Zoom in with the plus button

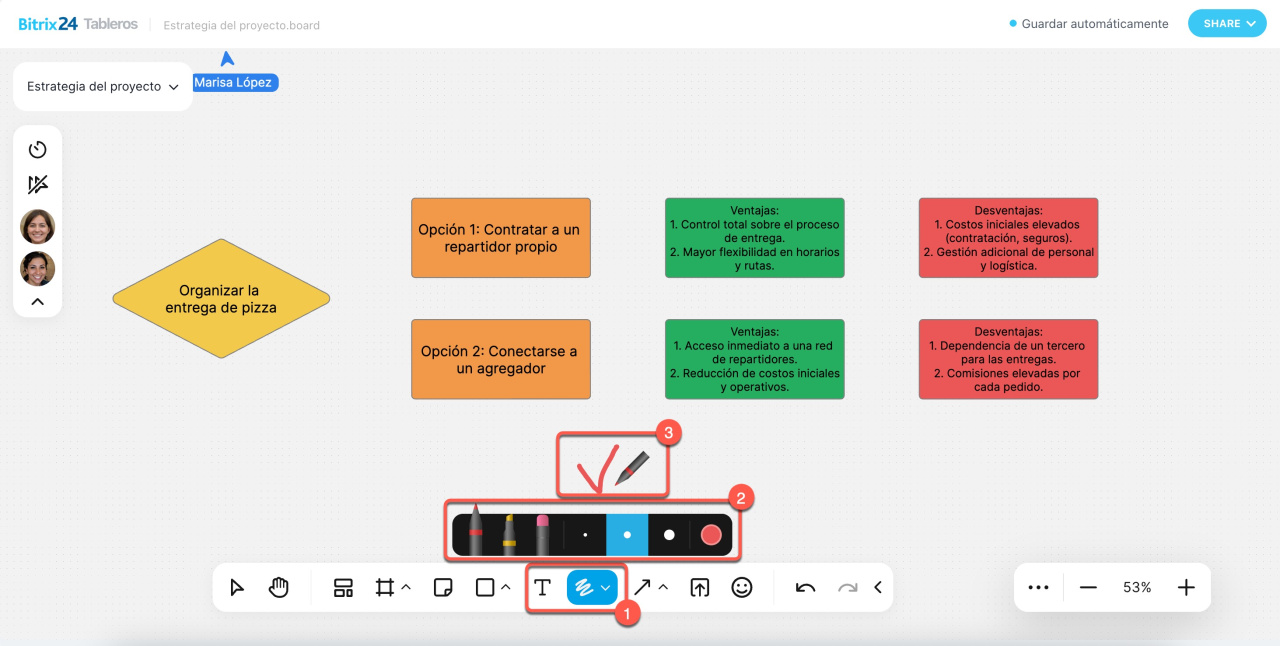point(1186,587)
